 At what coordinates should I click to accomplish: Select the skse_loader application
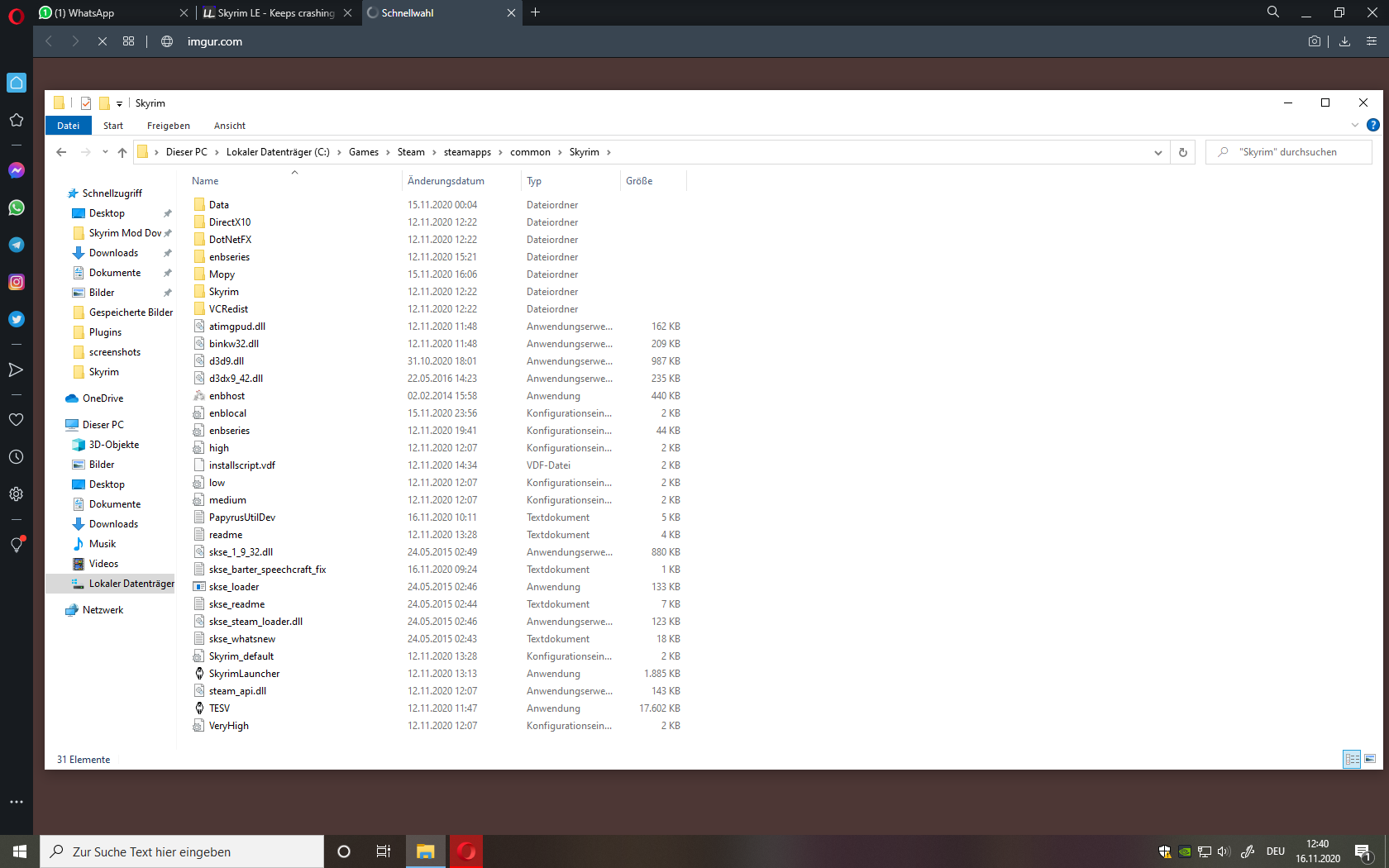[x=438, y=587]
